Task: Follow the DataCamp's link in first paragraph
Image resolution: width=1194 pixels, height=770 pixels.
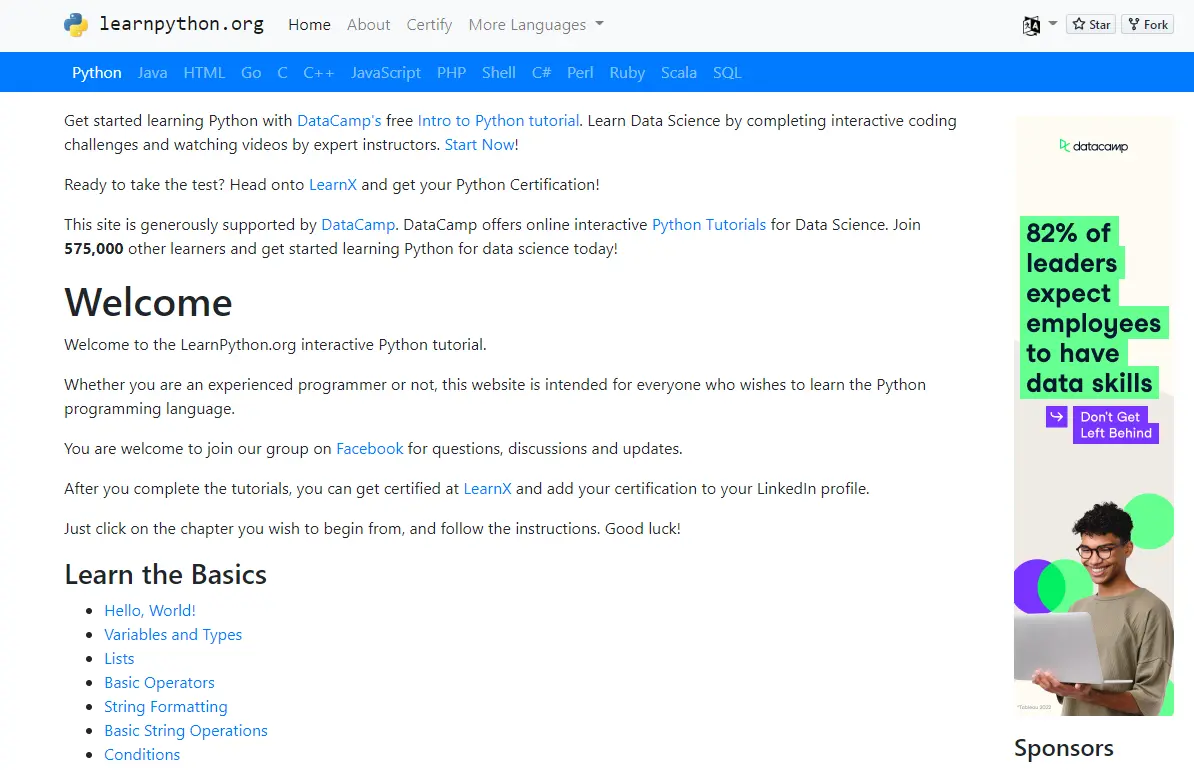Action: [339, 120]
